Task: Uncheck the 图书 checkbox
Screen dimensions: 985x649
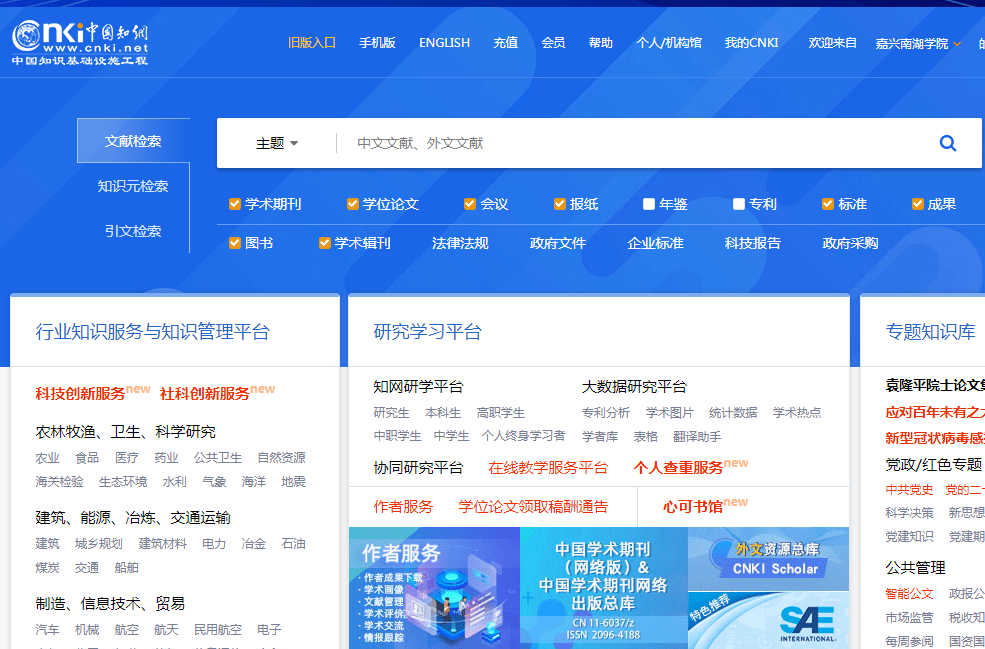Action: click(x=235, y=243)
